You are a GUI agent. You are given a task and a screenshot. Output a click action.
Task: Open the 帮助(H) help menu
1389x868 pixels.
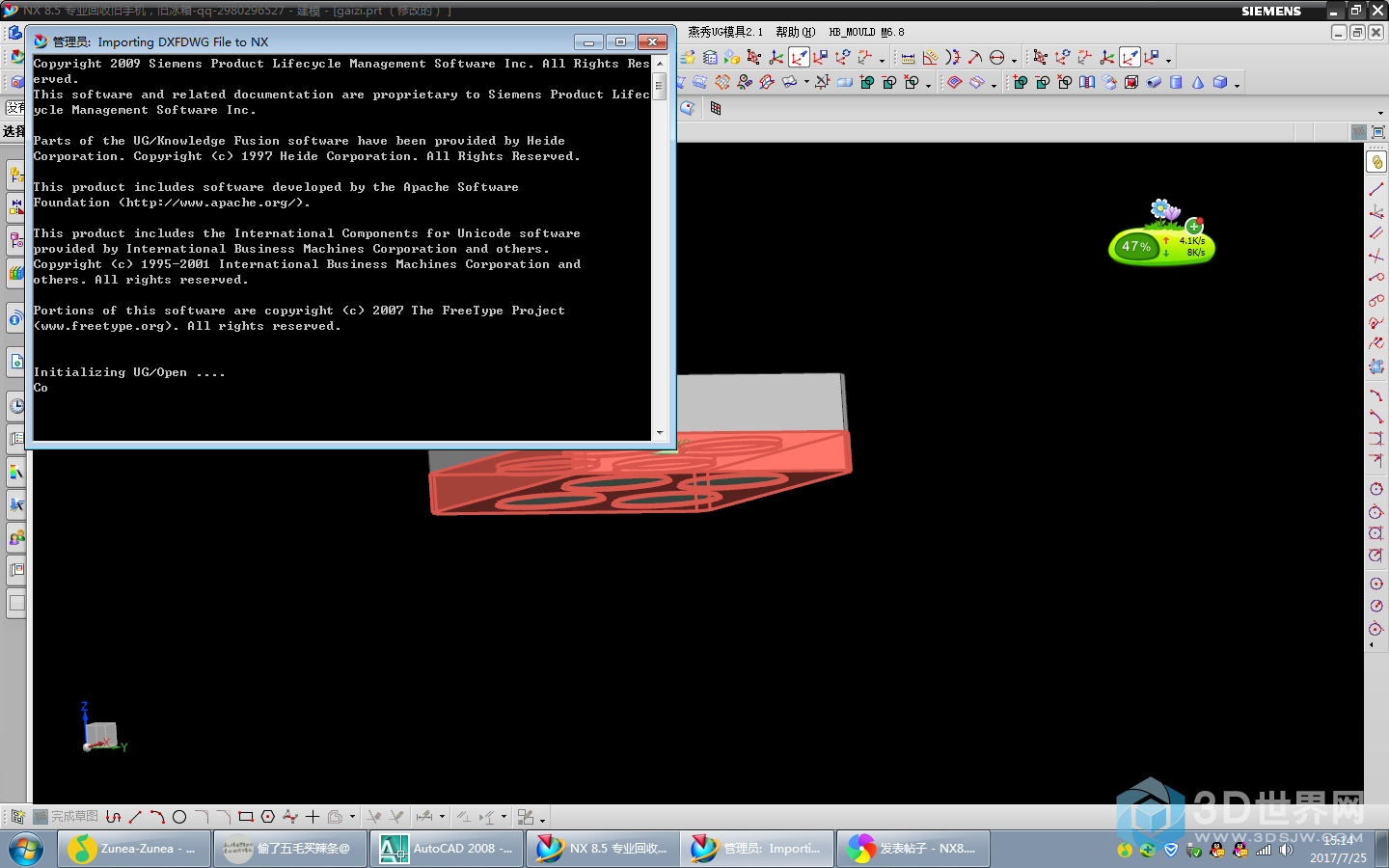[796, 32]
